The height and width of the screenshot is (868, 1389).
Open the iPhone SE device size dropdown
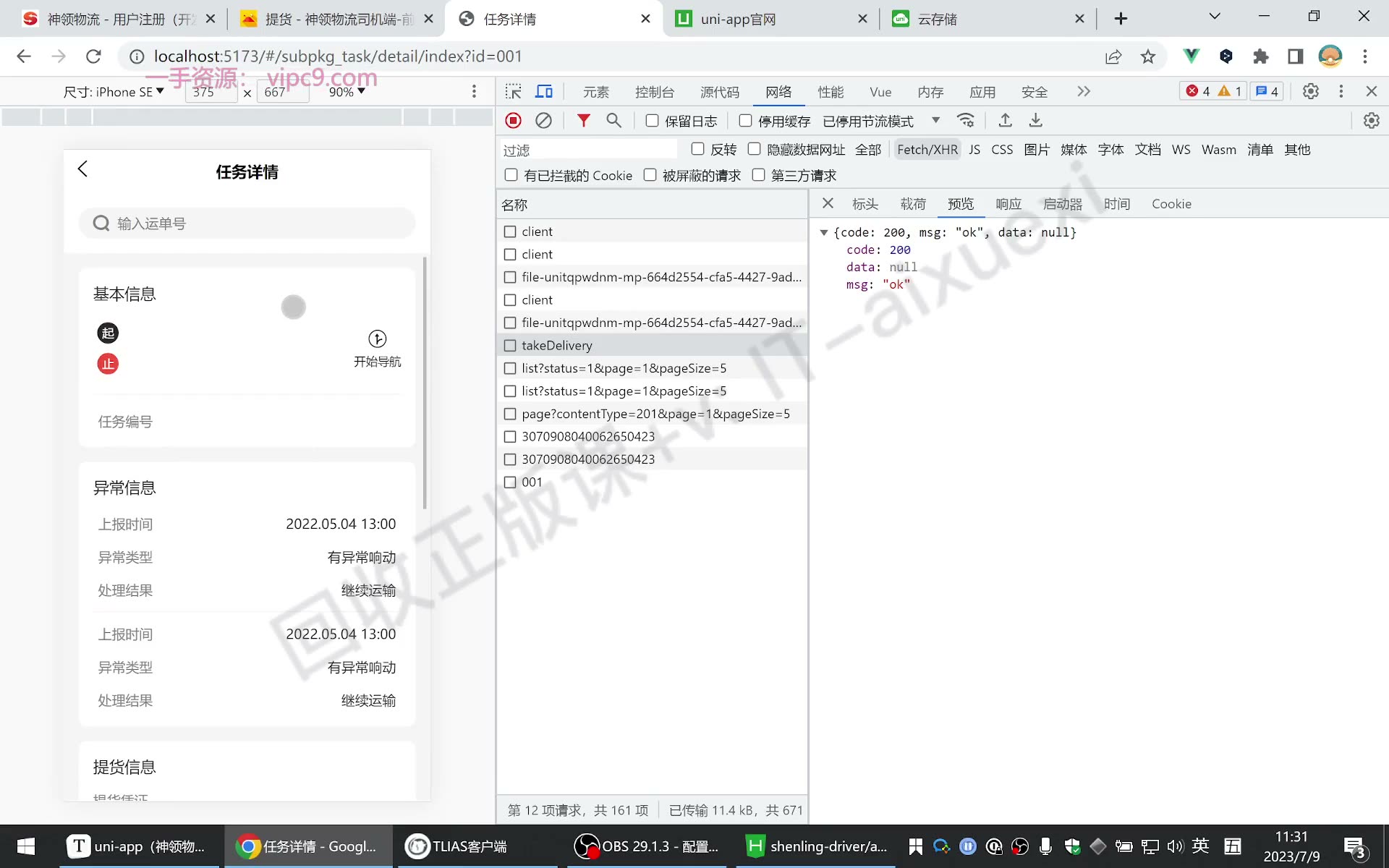[114, 92]
